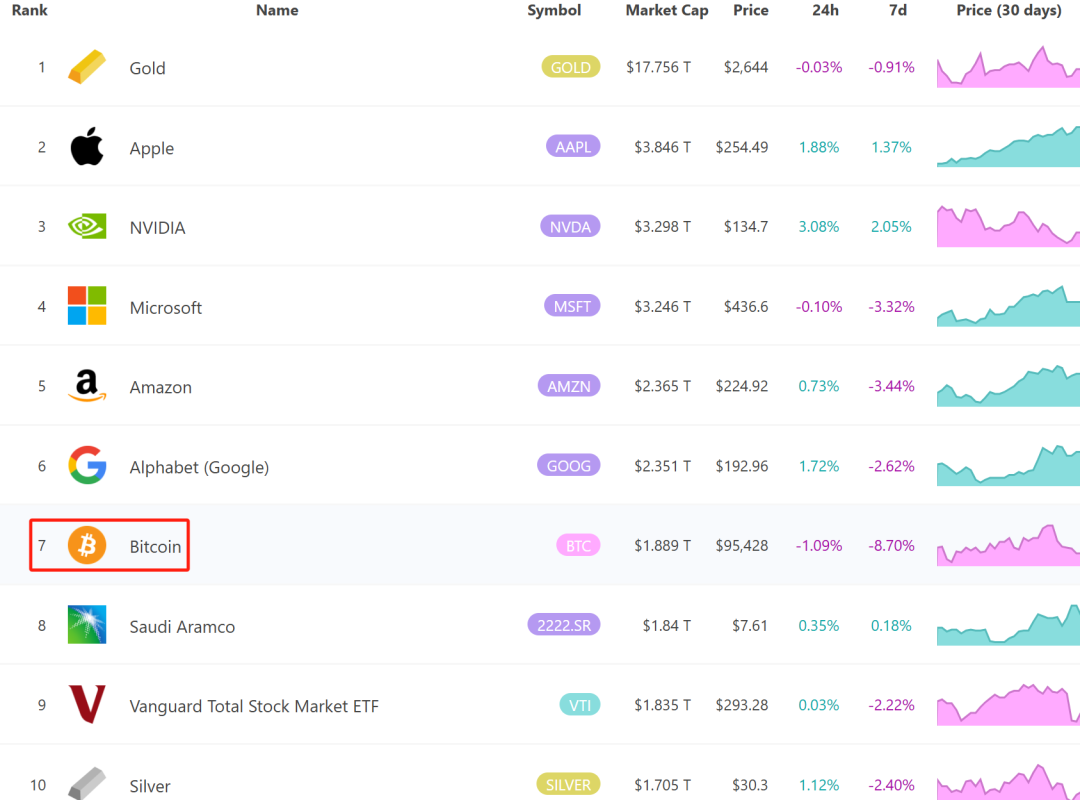Click the orange Bitcoin logo icon
Viewport: 1080px width, 800px height.
pyautogui.click(x=87, y=546)
